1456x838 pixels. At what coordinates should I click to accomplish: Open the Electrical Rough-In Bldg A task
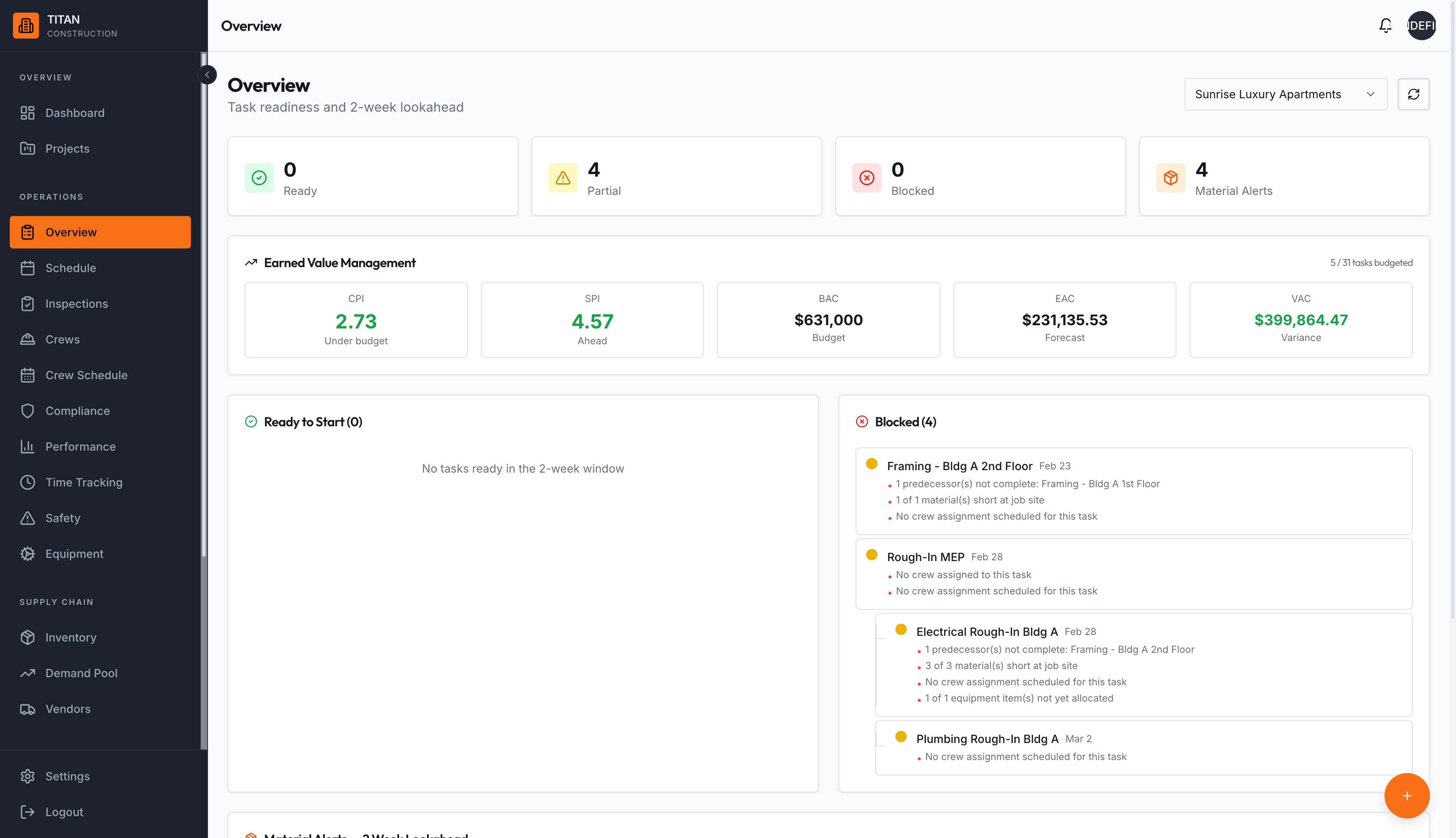tap(1143, 665)
